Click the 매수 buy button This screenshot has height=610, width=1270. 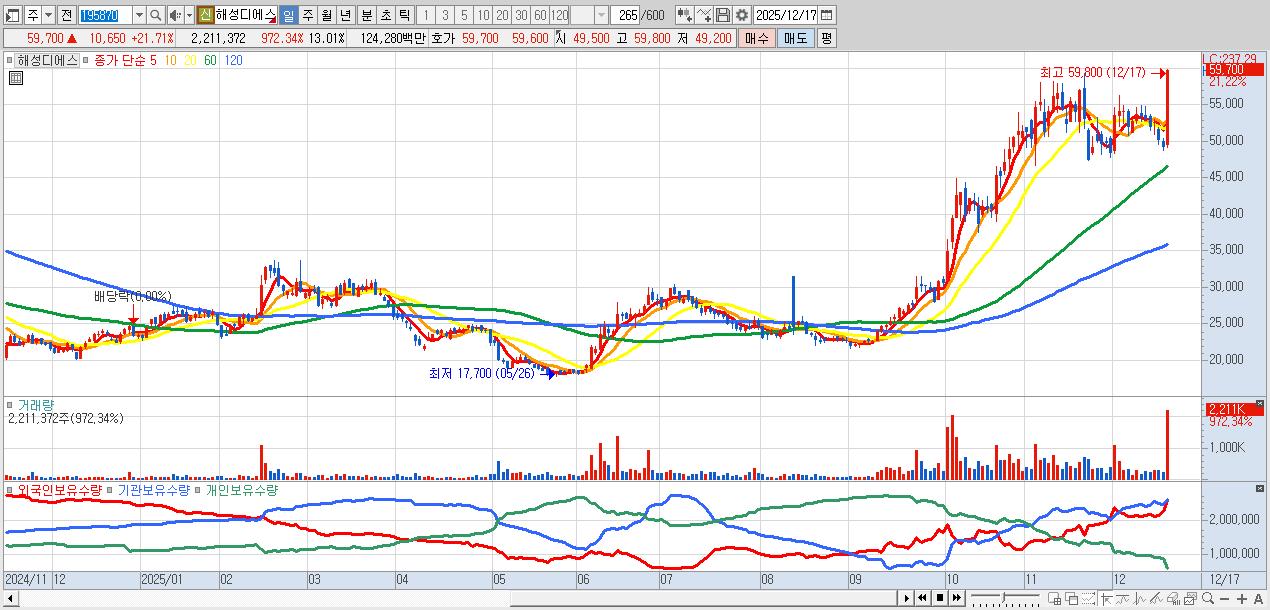coord(757,38)
